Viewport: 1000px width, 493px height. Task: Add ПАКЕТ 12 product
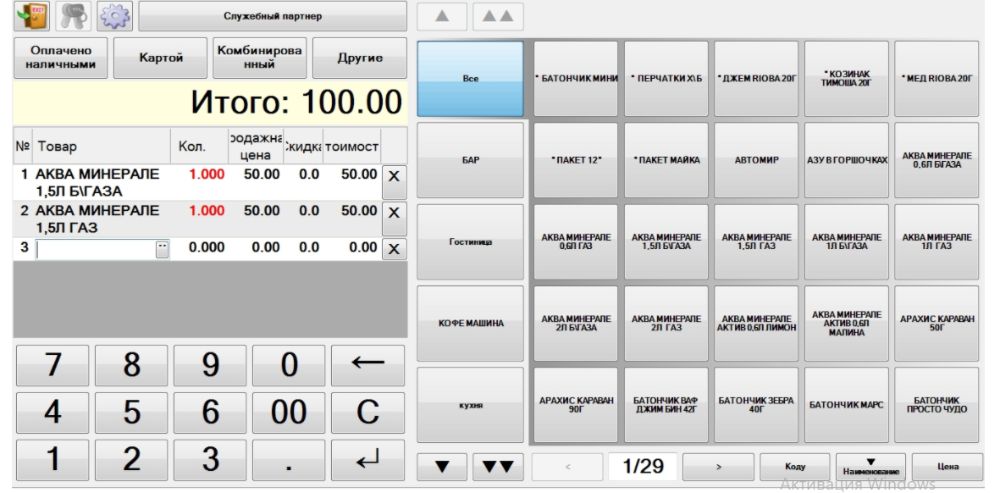(x=576, y=160)
